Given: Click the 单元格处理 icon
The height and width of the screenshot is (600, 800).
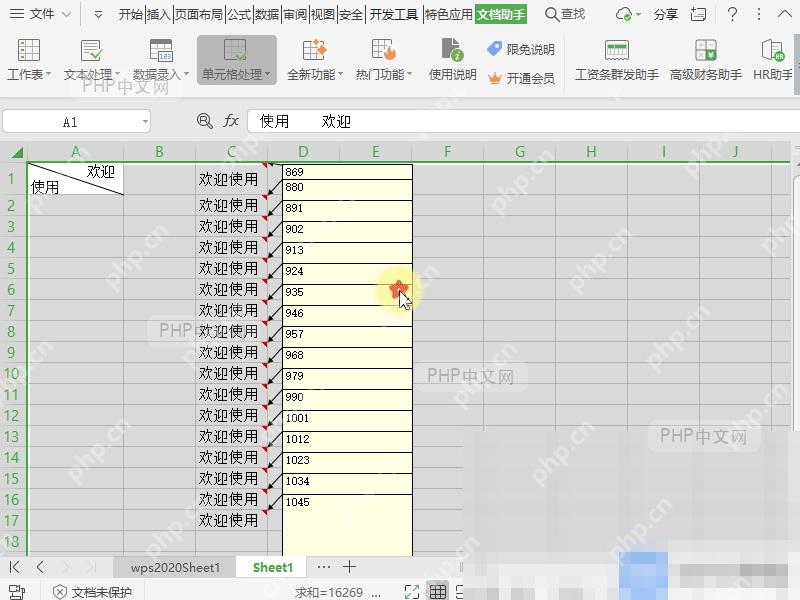Looking at the screenshot, I should coord(235,51).
